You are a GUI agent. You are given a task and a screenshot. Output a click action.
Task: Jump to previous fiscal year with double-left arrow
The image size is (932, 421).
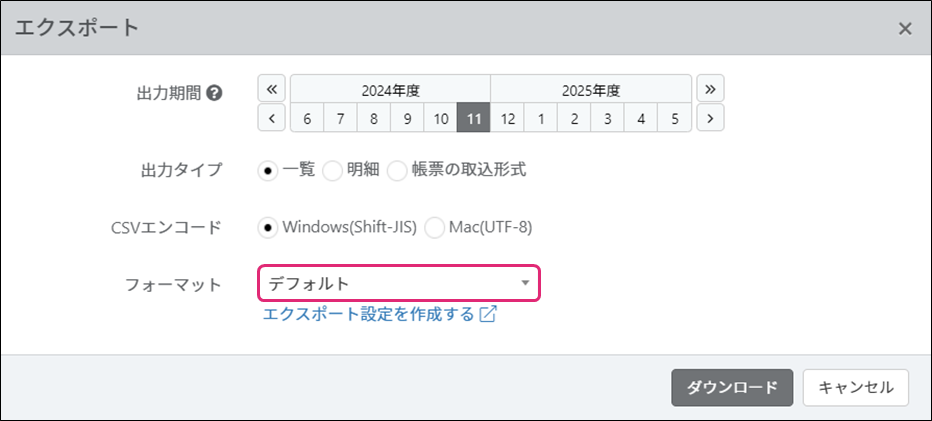(x=272, y=88)
